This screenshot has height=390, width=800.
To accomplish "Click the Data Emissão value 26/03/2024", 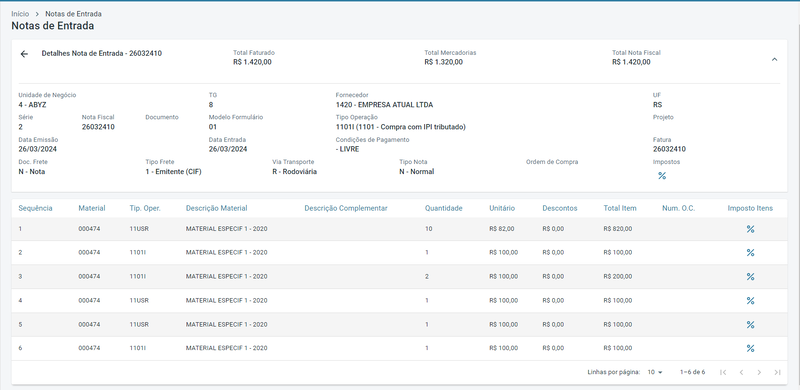I will (x=38, y=150).
